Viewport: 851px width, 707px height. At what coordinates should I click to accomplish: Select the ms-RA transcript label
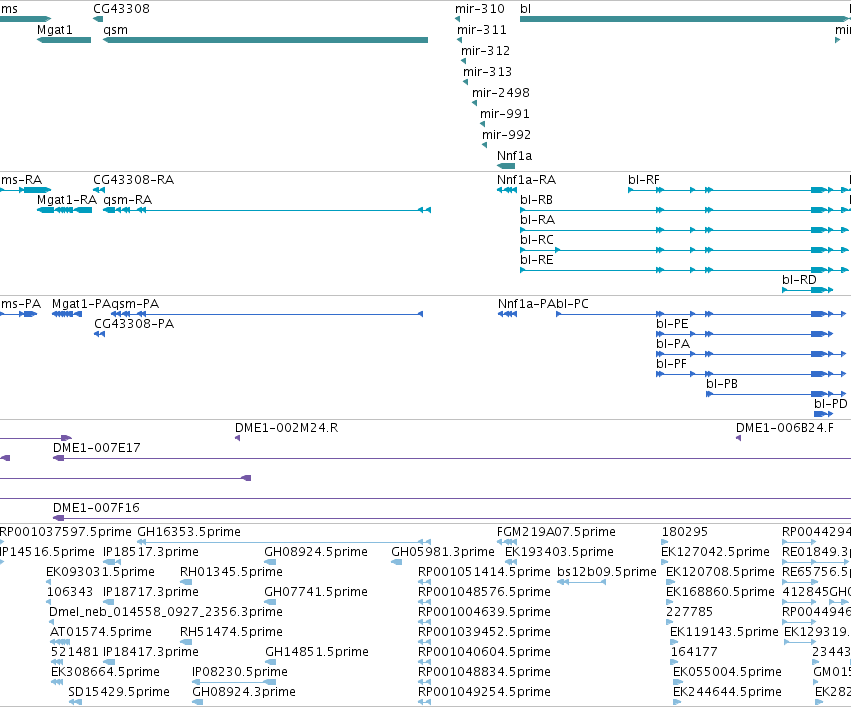tap(21, 180)
